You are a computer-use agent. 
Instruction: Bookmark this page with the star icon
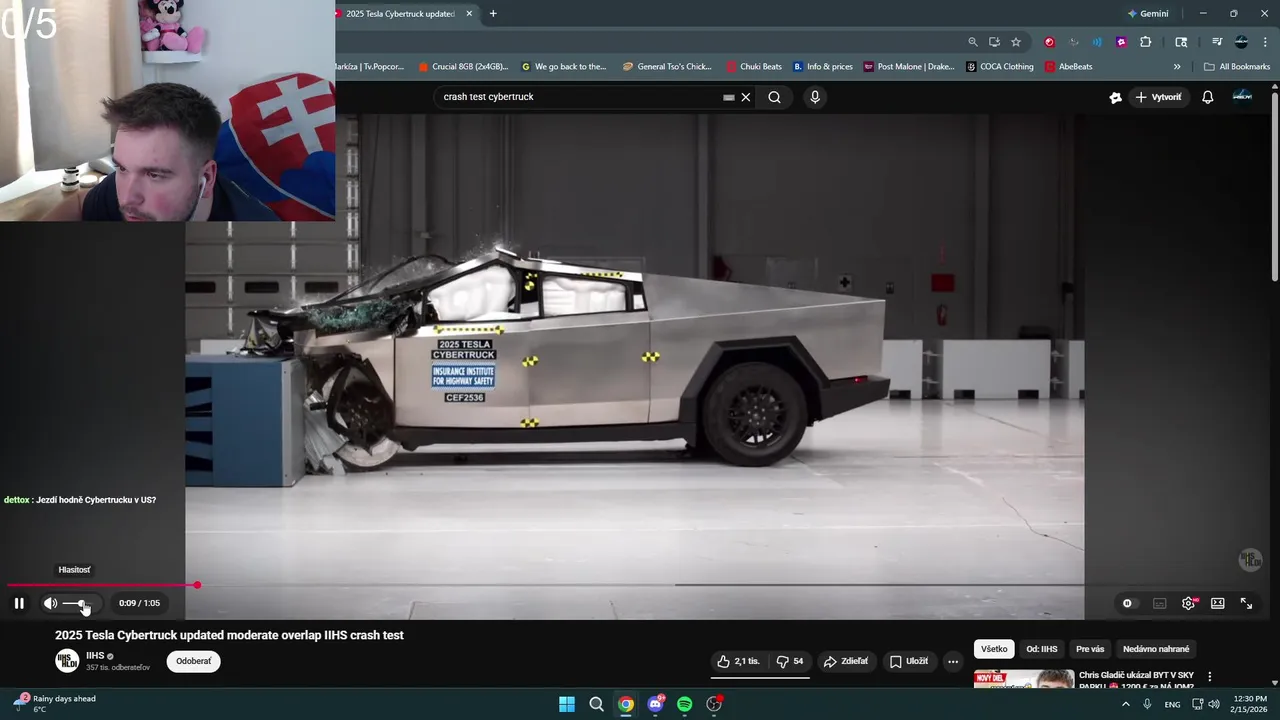pyautogui.click(x=1016, y=42)
